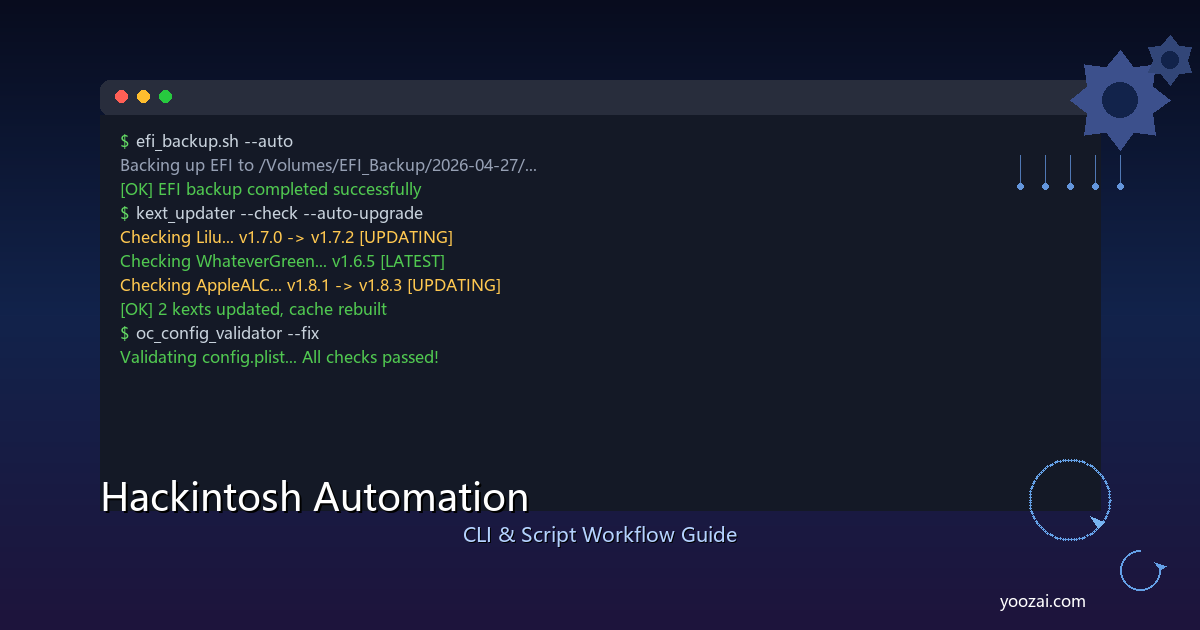1200x630 pixels.
Task: Click the yellow minimize dot in terminal
Action: click(144, 97)
